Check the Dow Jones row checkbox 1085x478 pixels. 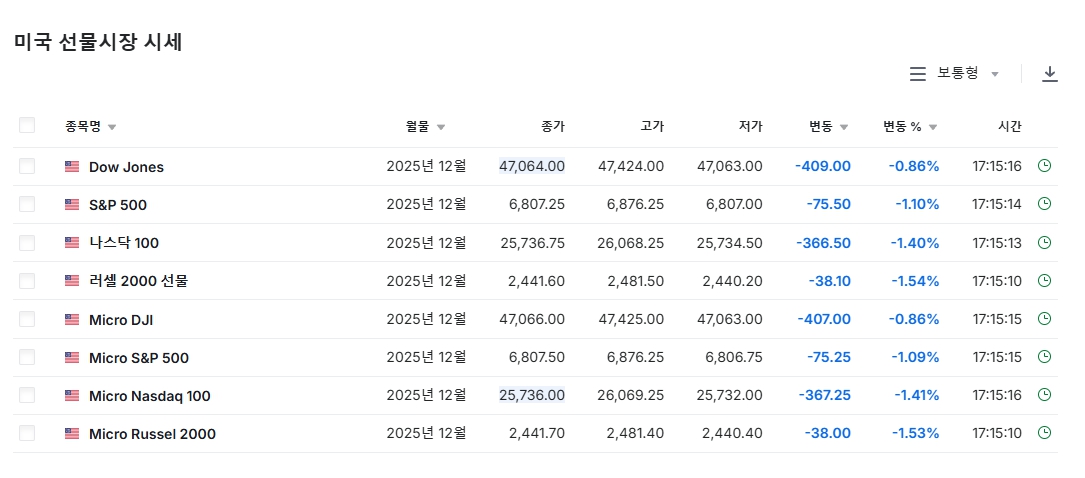click(27, 166)
